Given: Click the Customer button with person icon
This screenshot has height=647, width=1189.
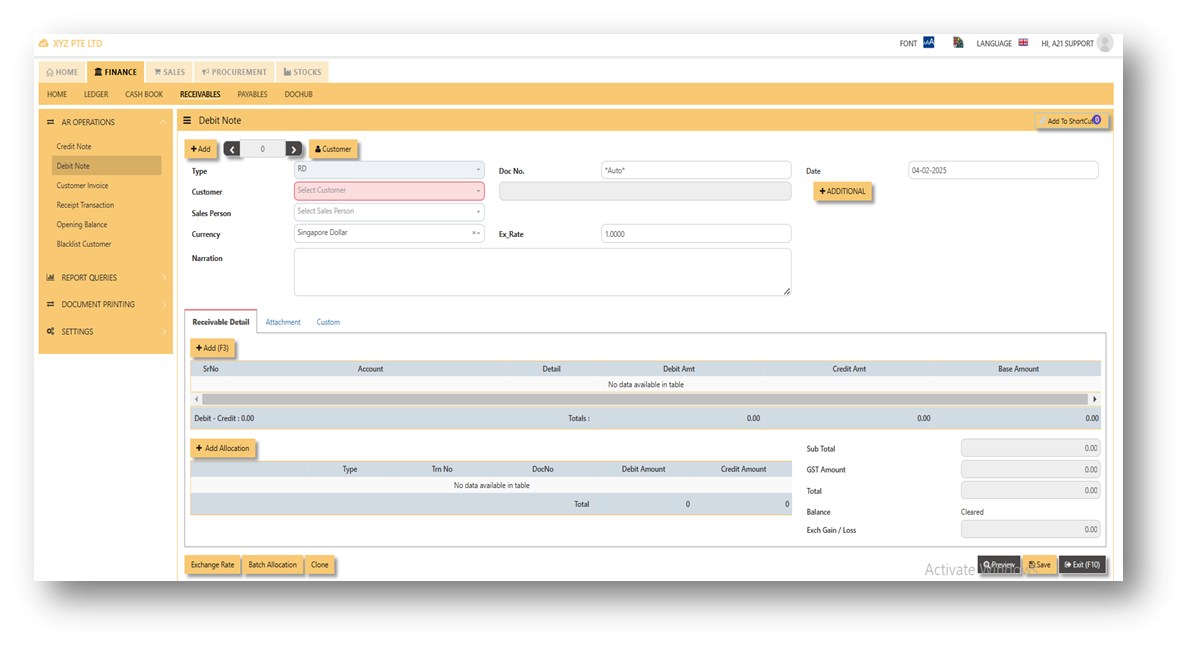Looking at the screenshot, I should 333,149.
